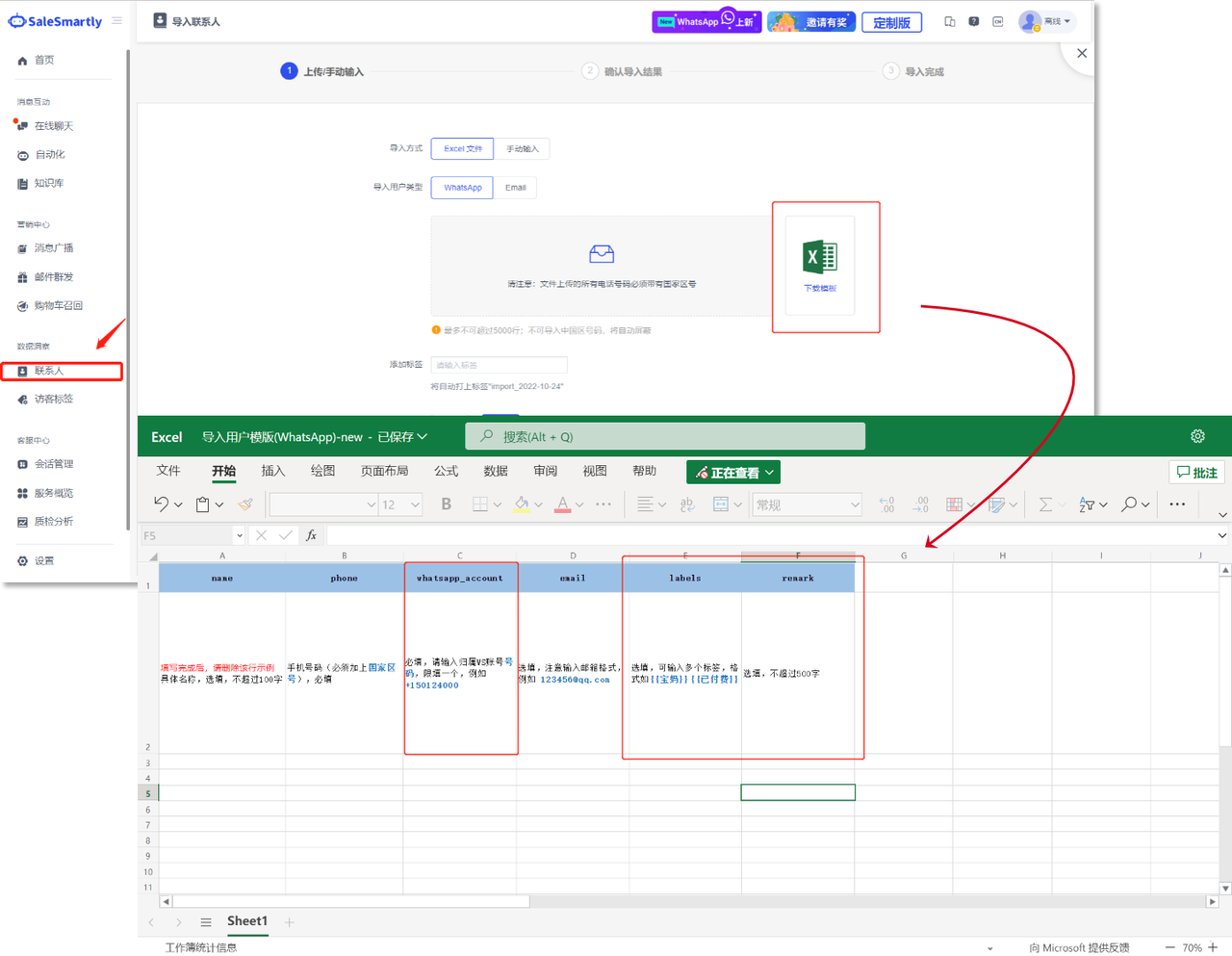The height and width of the screenshot is (956, 1232).
Task: Open 服务概览 service overview
Action: click(53, 493)
